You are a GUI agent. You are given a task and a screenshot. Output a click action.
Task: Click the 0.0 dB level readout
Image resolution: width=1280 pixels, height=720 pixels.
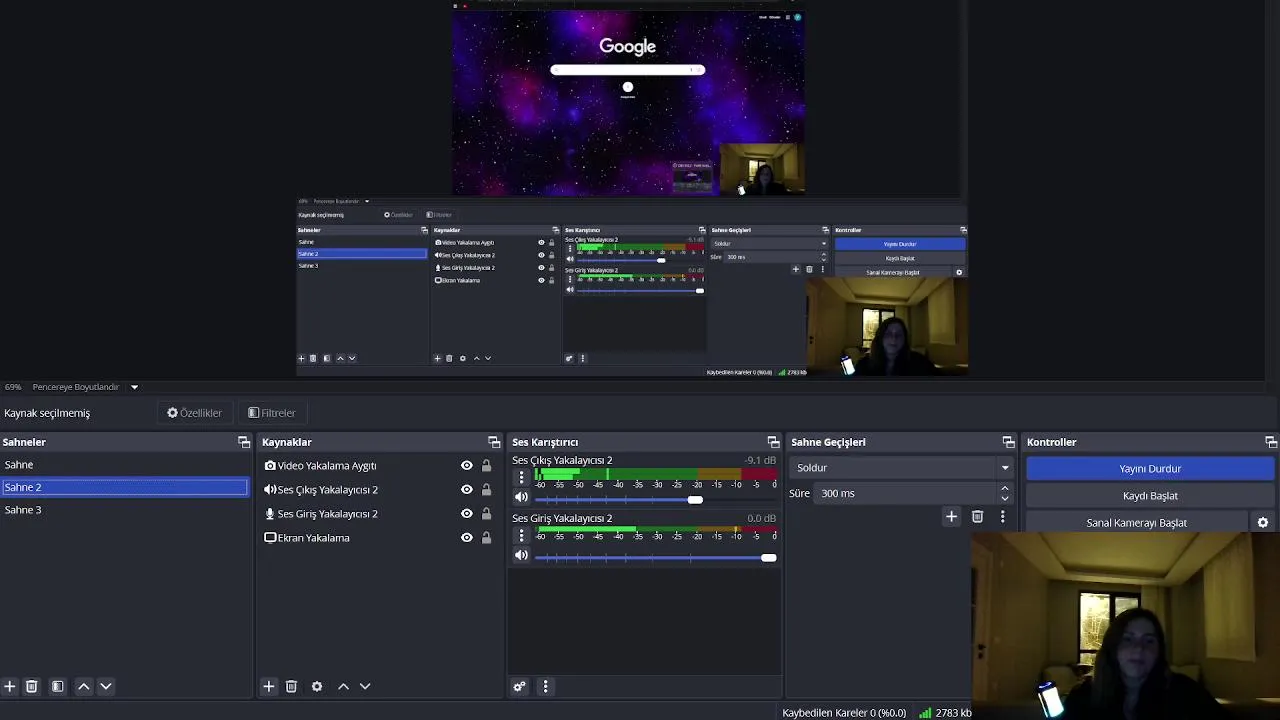pyautogui.click(x=761, y=518)
